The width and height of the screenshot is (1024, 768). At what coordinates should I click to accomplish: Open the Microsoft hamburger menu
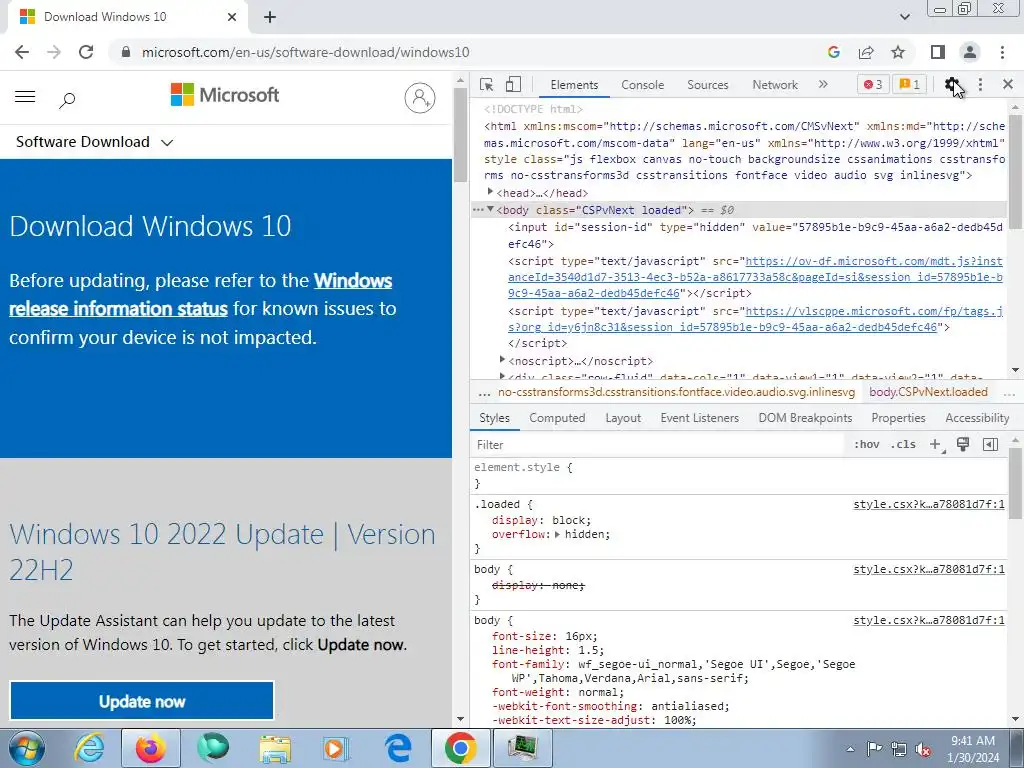(x=25, y=97)
